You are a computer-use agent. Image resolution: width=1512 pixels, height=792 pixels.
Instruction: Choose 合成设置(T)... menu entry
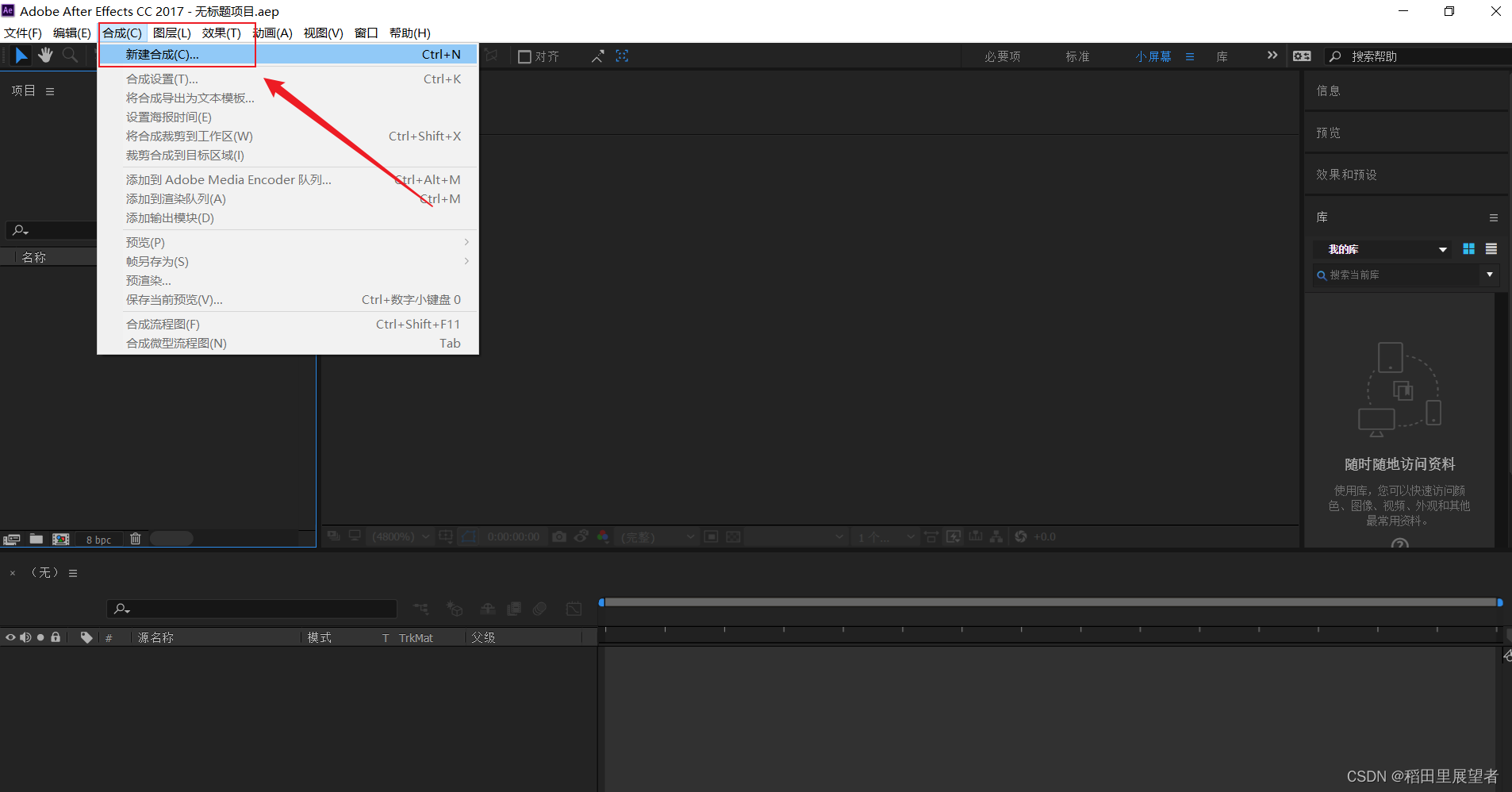pos(288,79)
